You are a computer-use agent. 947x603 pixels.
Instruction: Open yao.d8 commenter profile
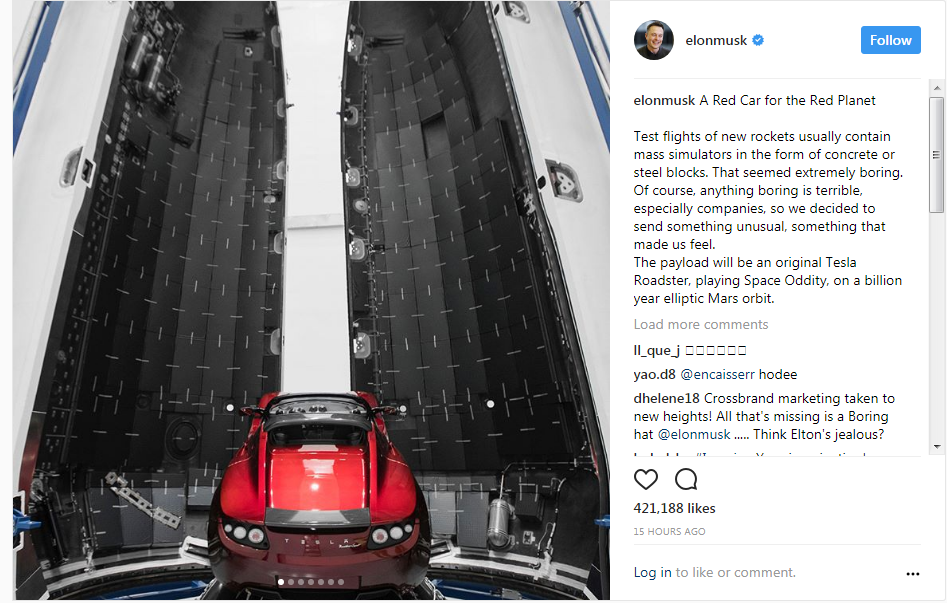coord(654,375)
